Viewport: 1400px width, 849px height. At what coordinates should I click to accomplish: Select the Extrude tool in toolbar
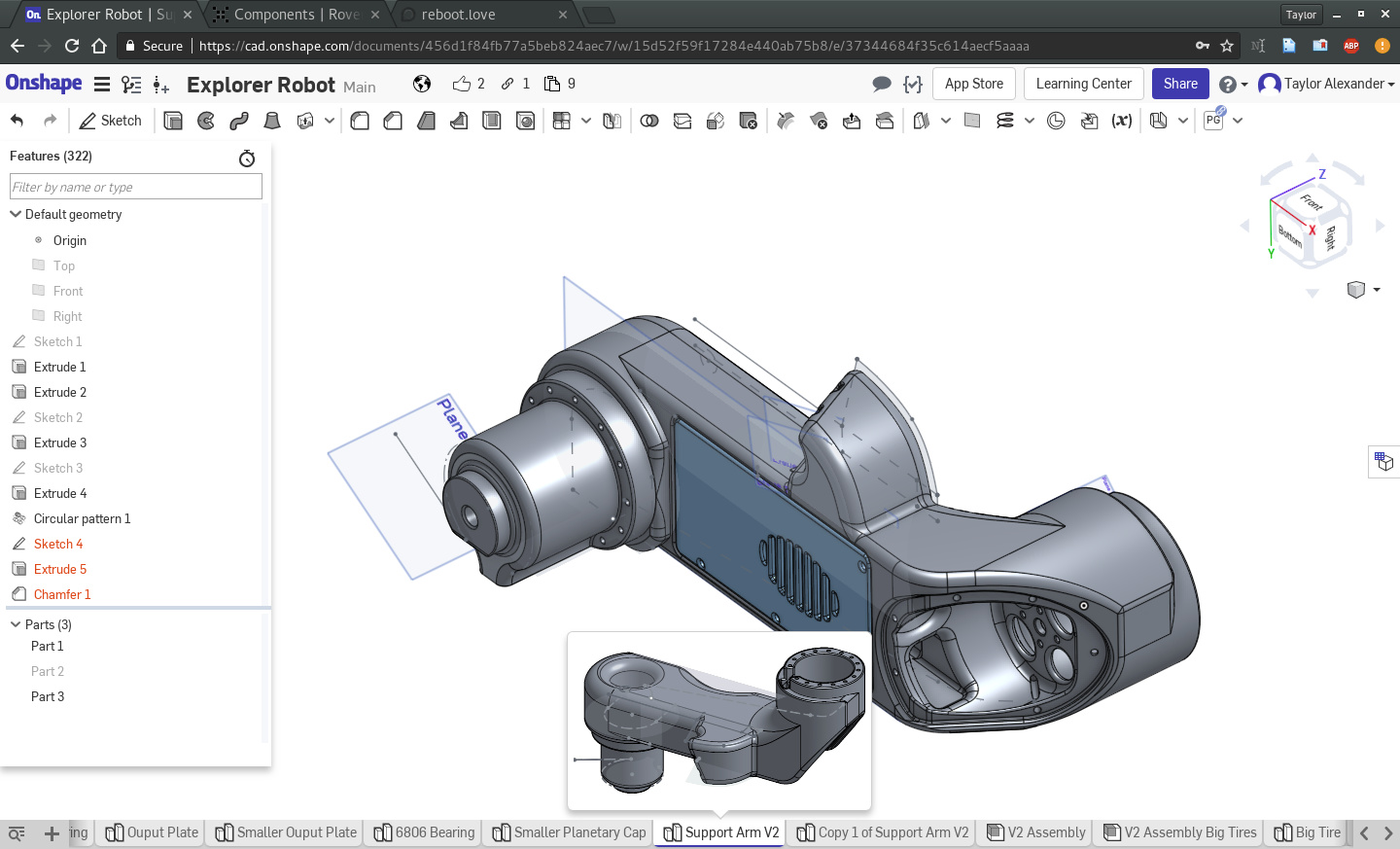pos(173,121)
